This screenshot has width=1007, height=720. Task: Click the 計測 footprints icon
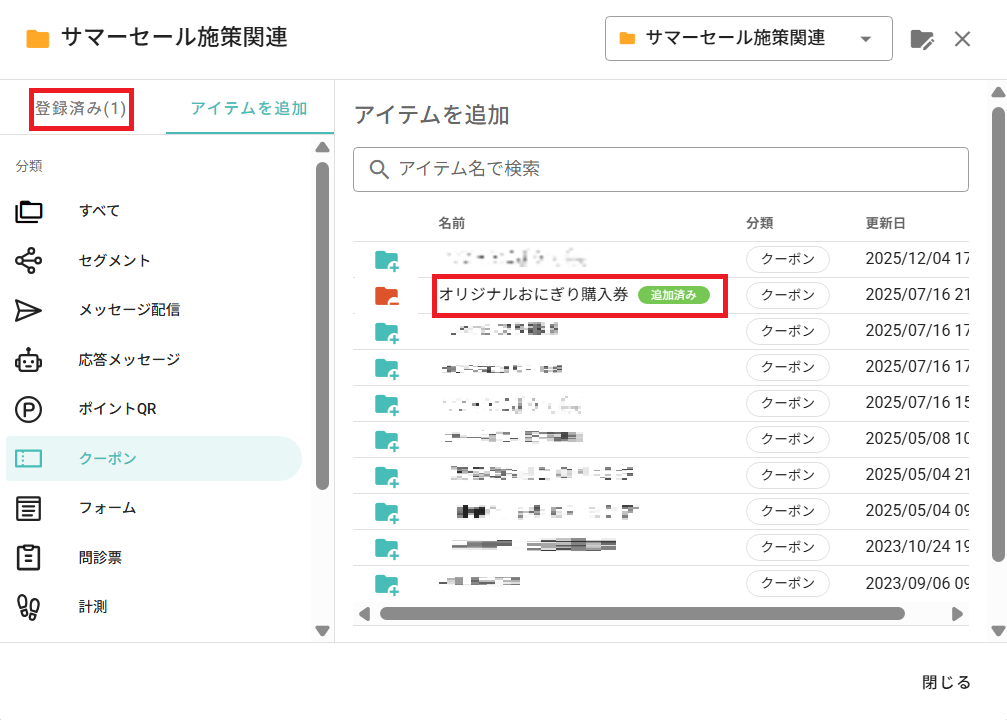pyautogui.click(x=29, y=607)
